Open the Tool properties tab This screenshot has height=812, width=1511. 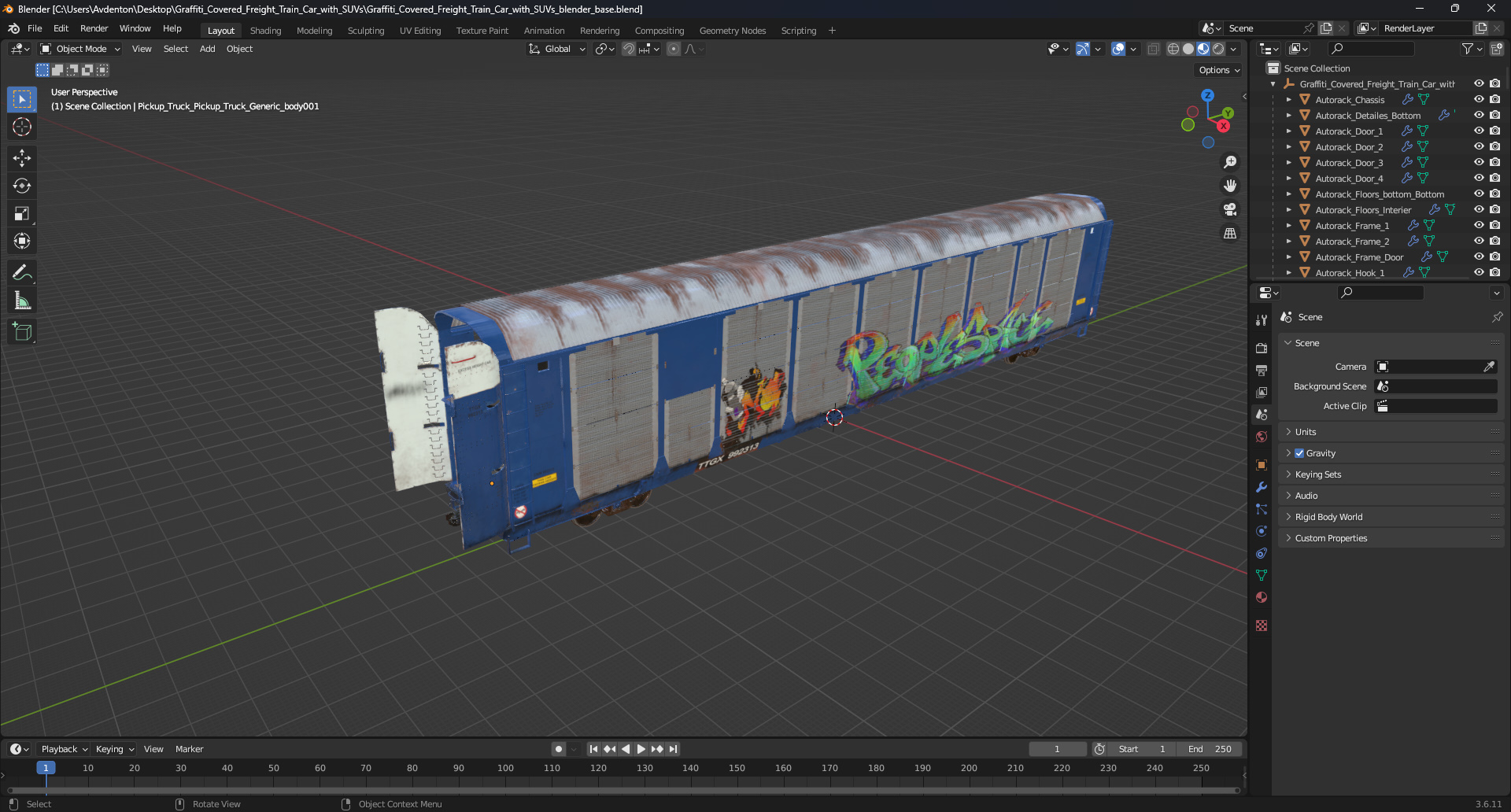1262,319
